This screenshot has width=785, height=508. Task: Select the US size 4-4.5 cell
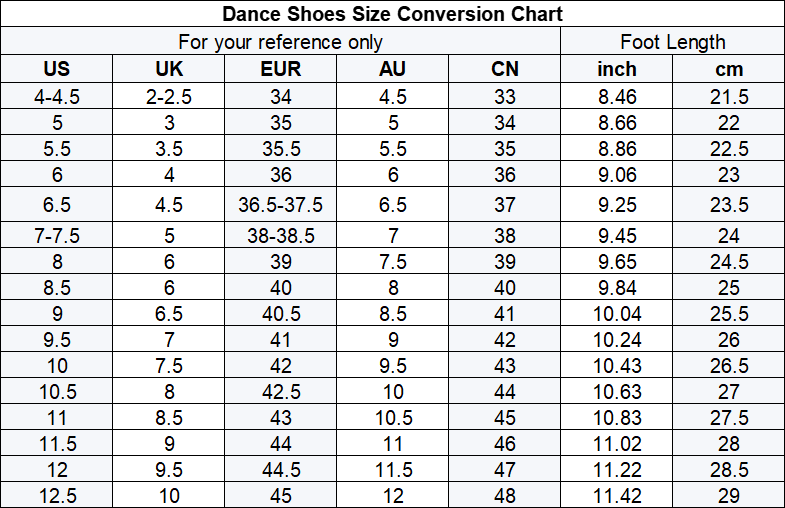coord(57,97)
